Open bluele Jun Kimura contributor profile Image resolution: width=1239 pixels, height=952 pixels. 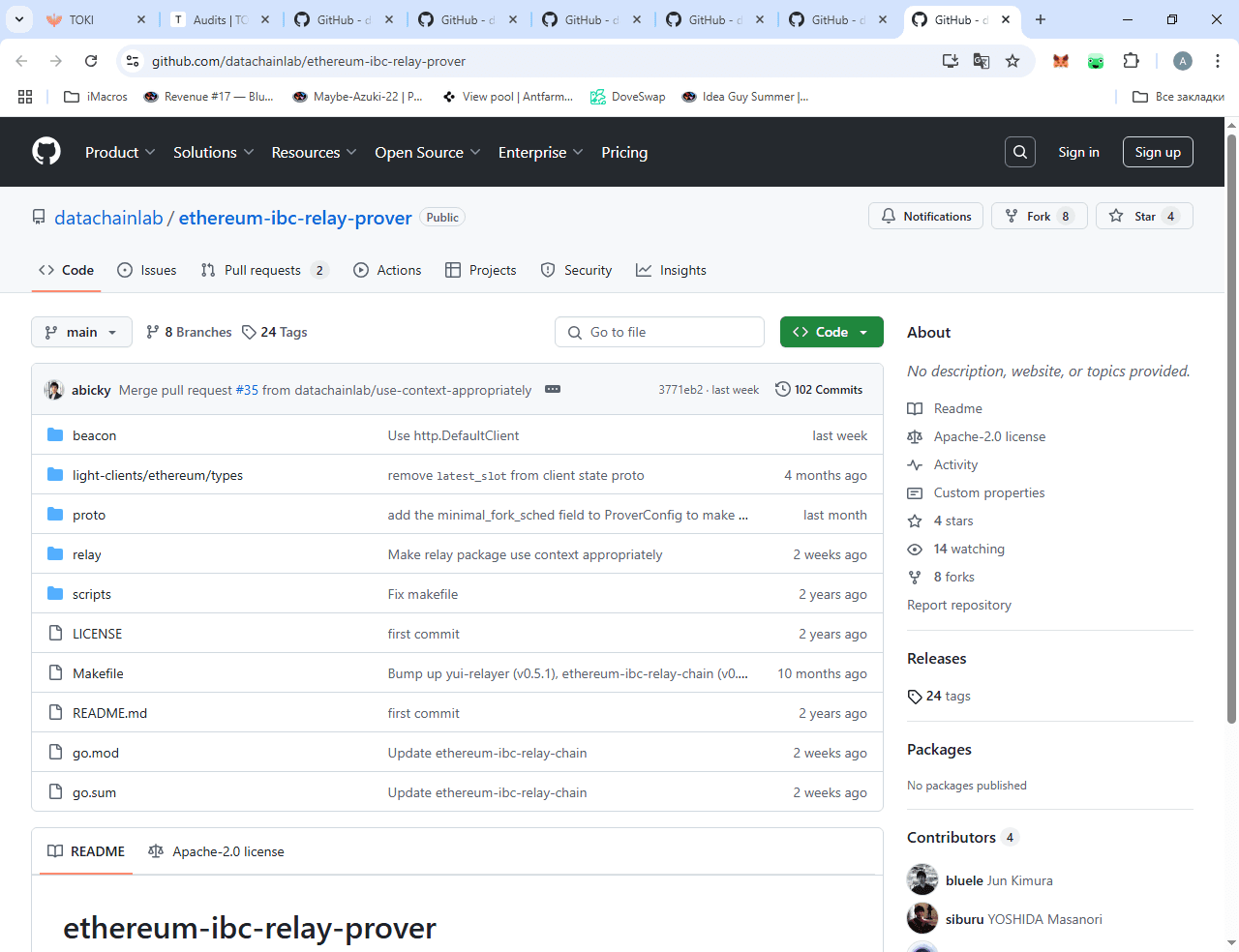pyautogui.click(x=999, y=880)
